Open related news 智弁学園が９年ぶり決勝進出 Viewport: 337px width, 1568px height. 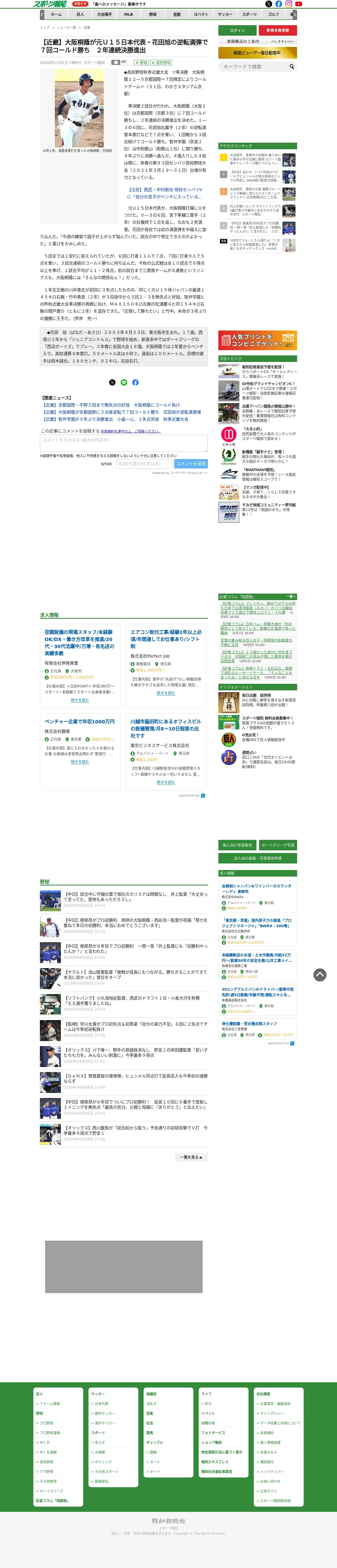(115, 419)
